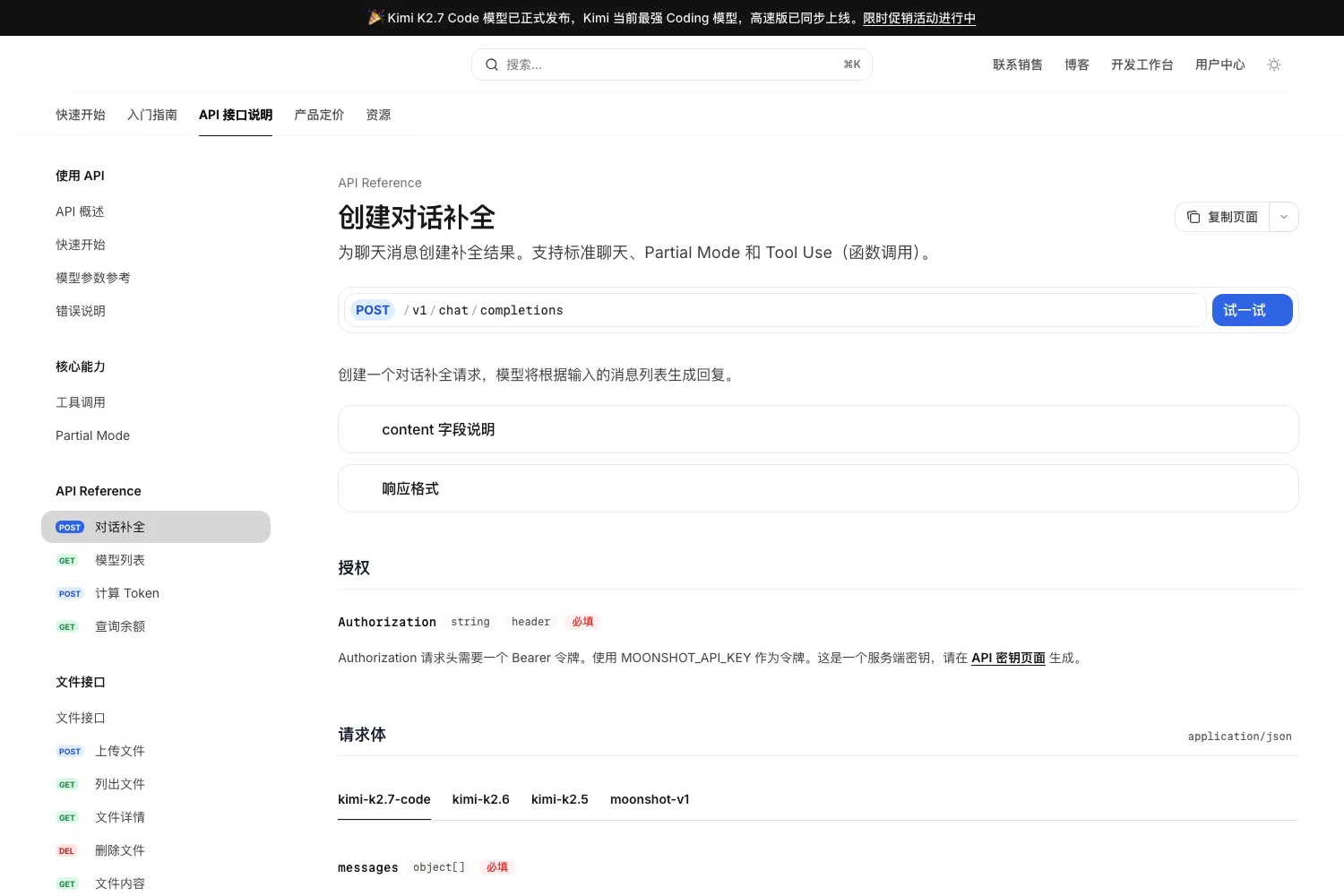The image size is (1344, 896).
Task: Select the API 接口说明 tab
Action: tap(236, 115)
